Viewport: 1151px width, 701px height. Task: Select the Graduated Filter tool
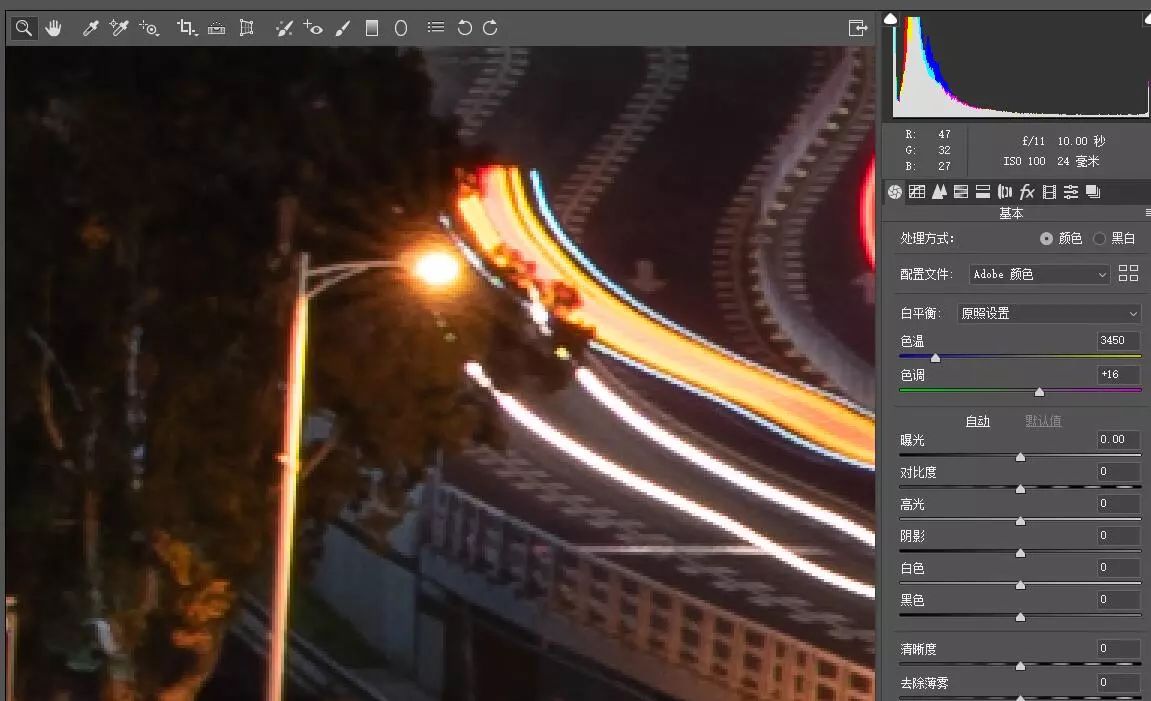coord(372,28)
